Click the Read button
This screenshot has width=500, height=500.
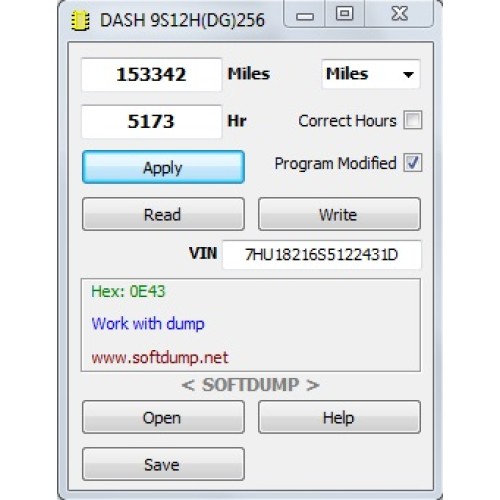pyautogui.click(x=163, y=214)
